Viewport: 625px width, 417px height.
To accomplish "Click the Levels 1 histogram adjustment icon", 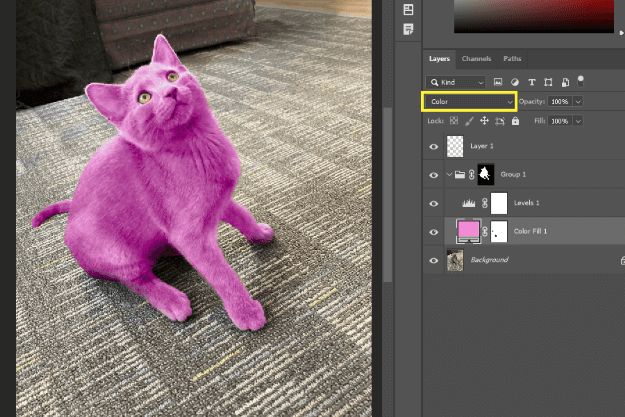I will [x=468, y=203].
